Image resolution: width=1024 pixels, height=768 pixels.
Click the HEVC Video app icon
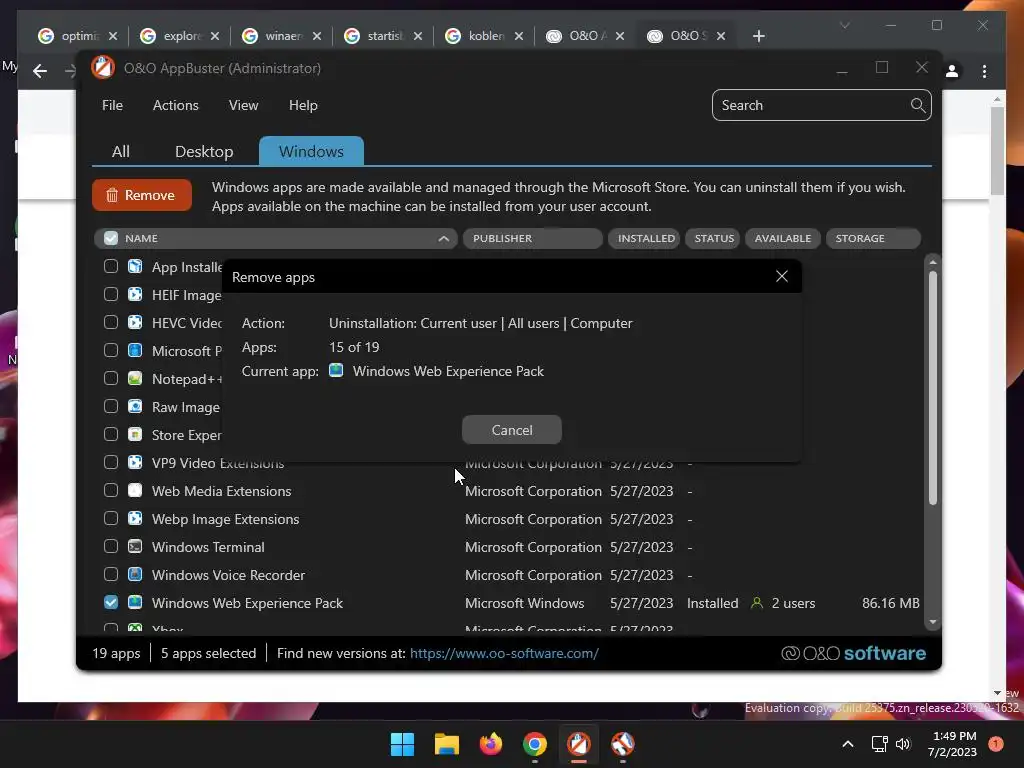pos(135,323)
